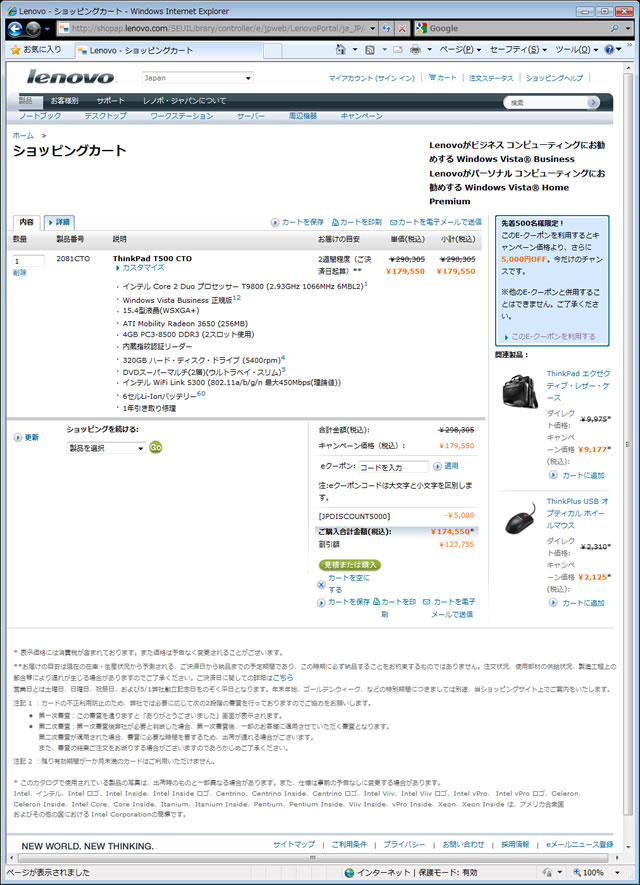Open the zoom 100% dropdown arrow
This screenshot has width=640, height=885.
[x=617, y=873]
